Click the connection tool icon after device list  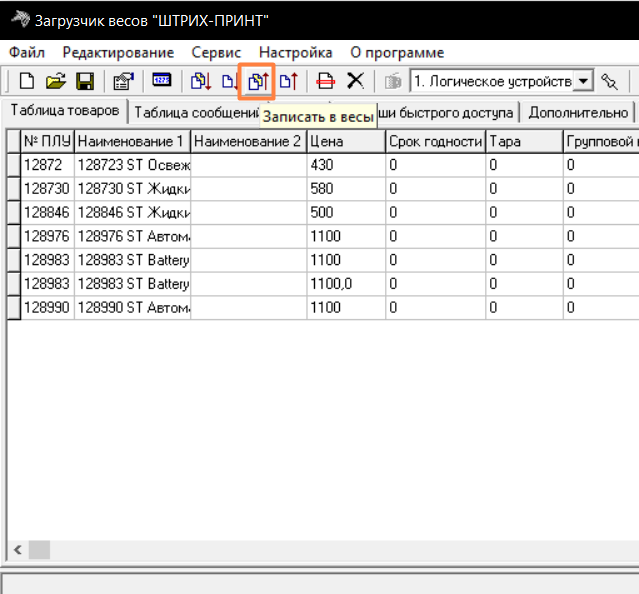tap(610, 81)
